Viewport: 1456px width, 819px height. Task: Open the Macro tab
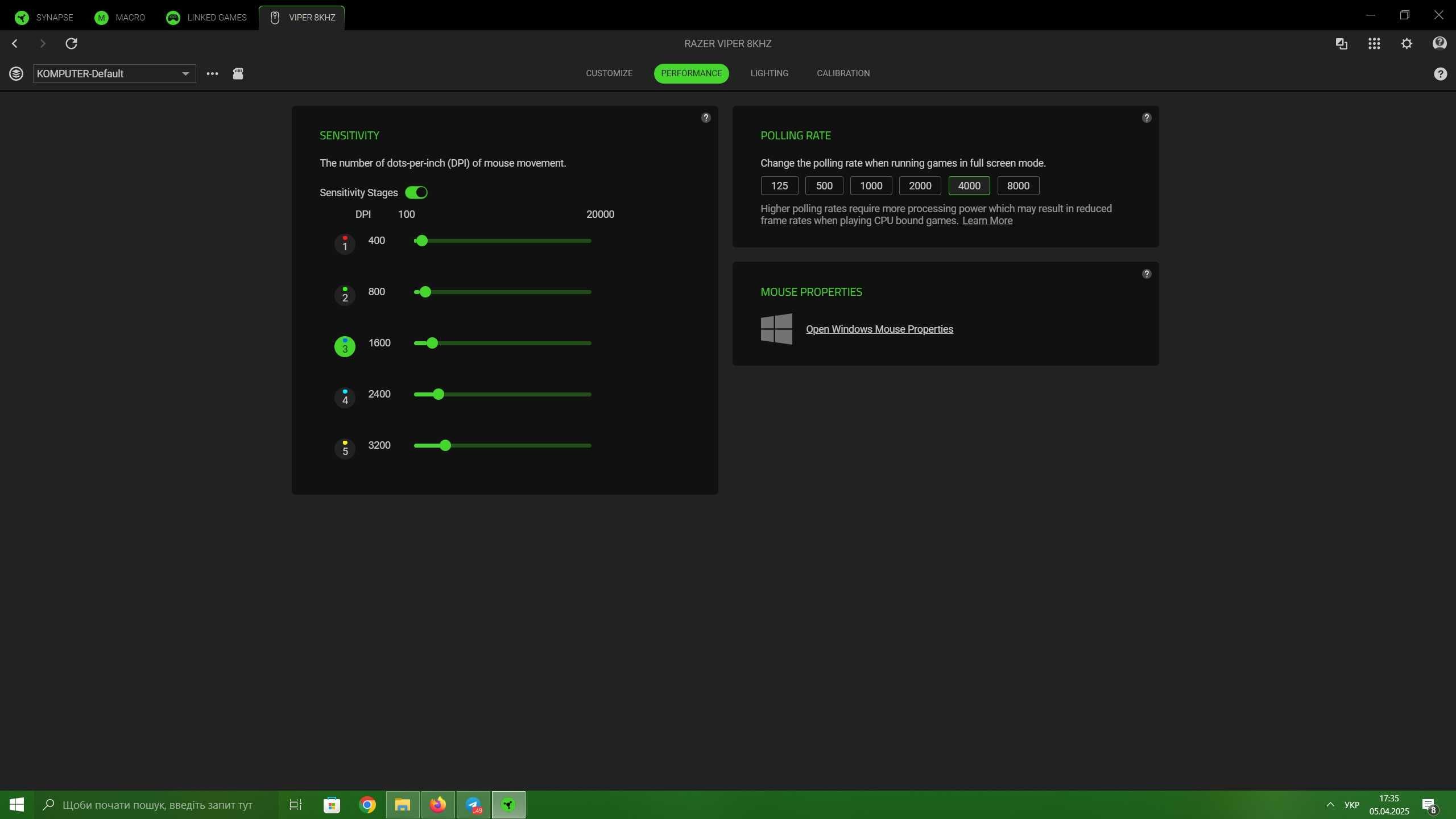pyautogui.click(x=120, y=17)
